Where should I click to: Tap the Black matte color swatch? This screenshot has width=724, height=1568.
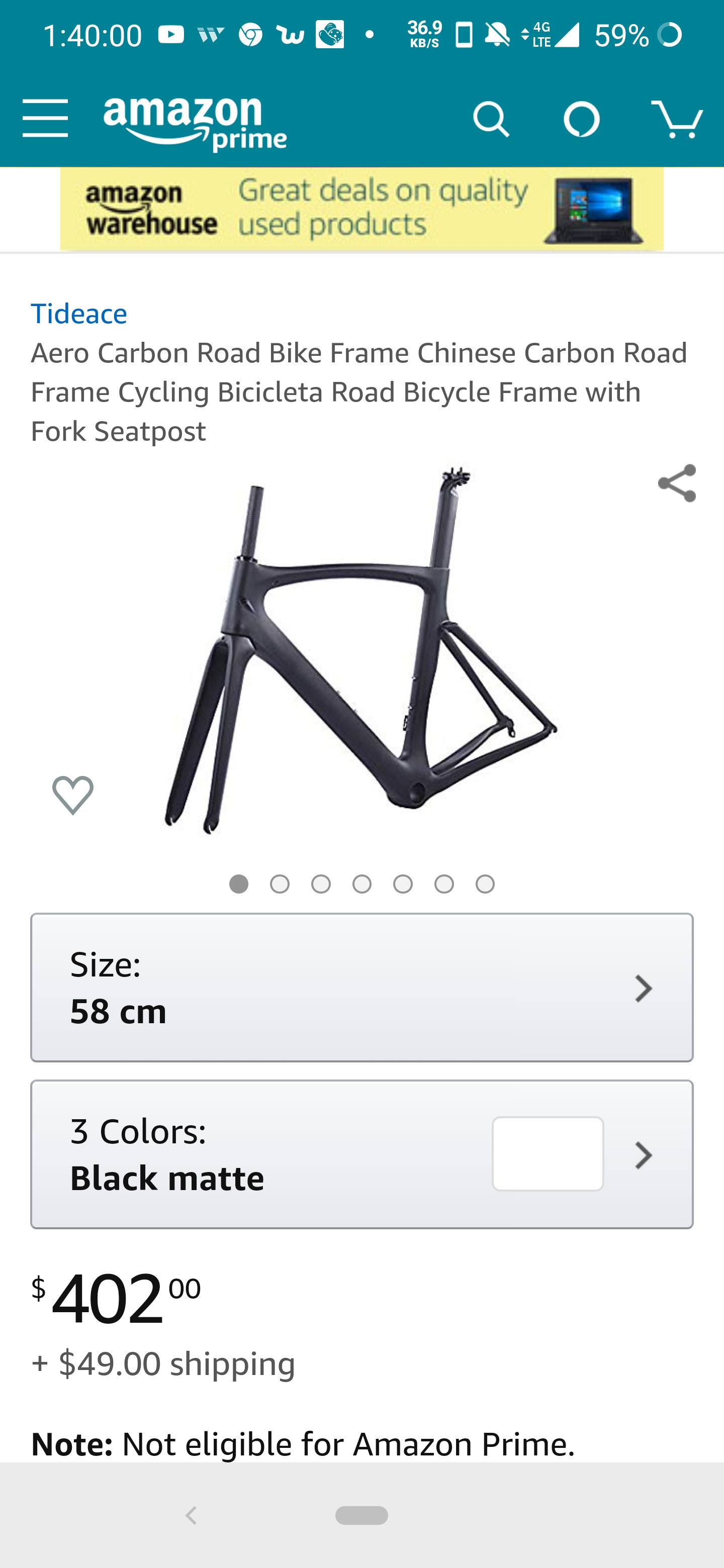click(548, 1153)
